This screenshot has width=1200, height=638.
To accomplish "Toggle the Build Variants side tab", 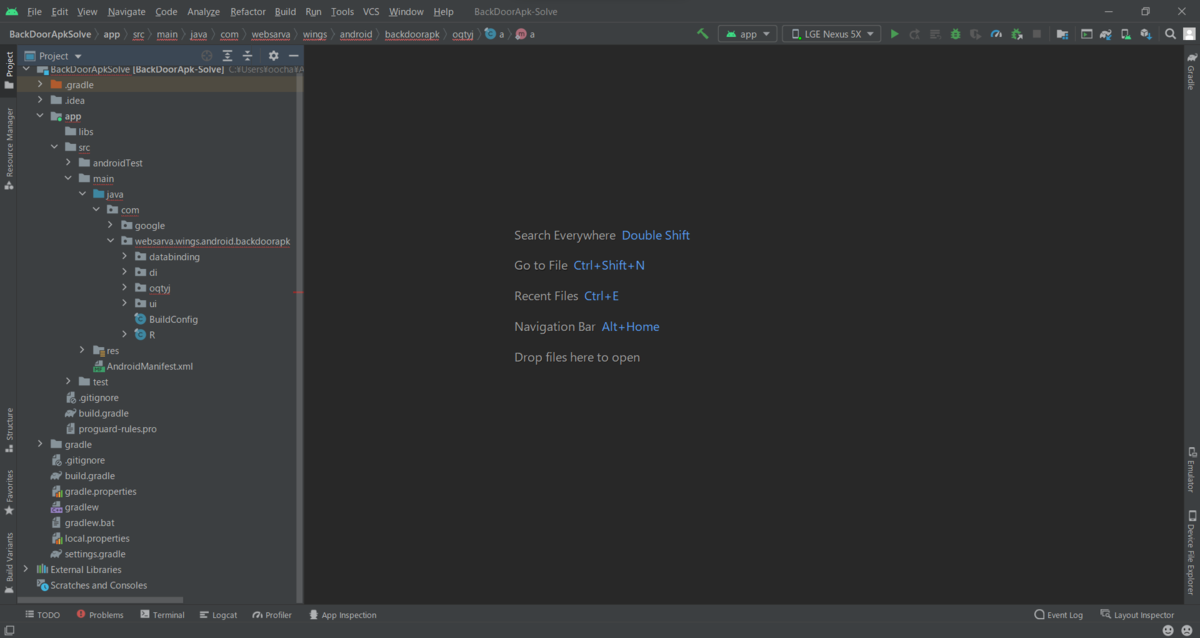I will coord(9,563).
